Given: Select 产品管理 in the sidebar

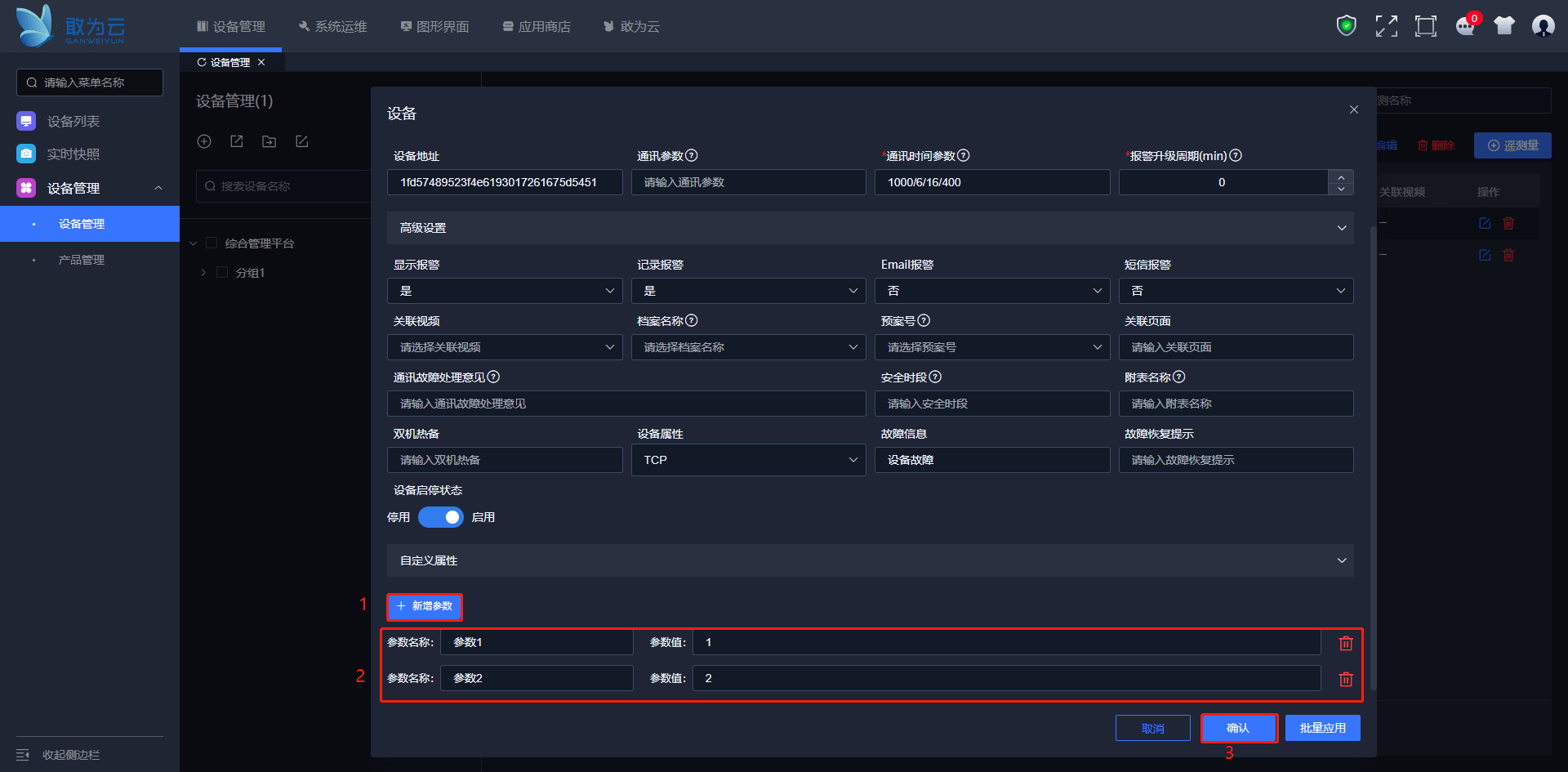Looking at the screenshot, I should point(82,260).
